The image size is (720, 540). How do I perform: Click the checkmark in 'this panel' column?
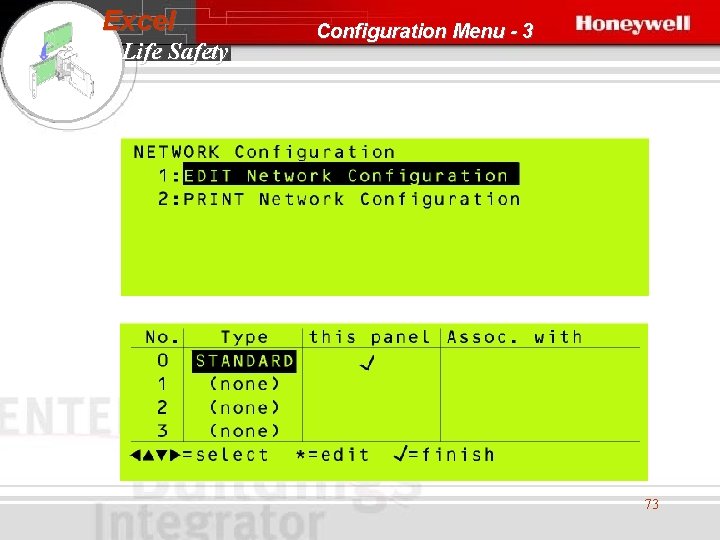coord(367,363)
